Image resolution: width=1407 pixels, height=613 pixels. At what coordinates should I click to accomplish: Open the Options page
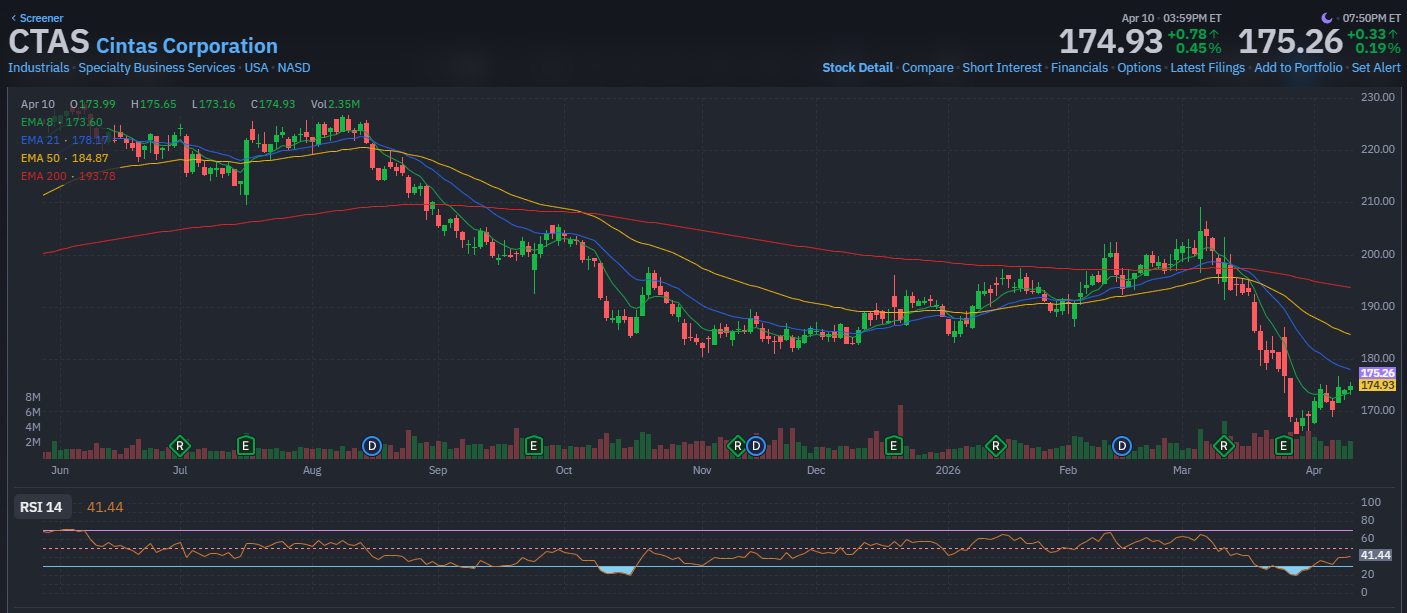point(1139,68)
